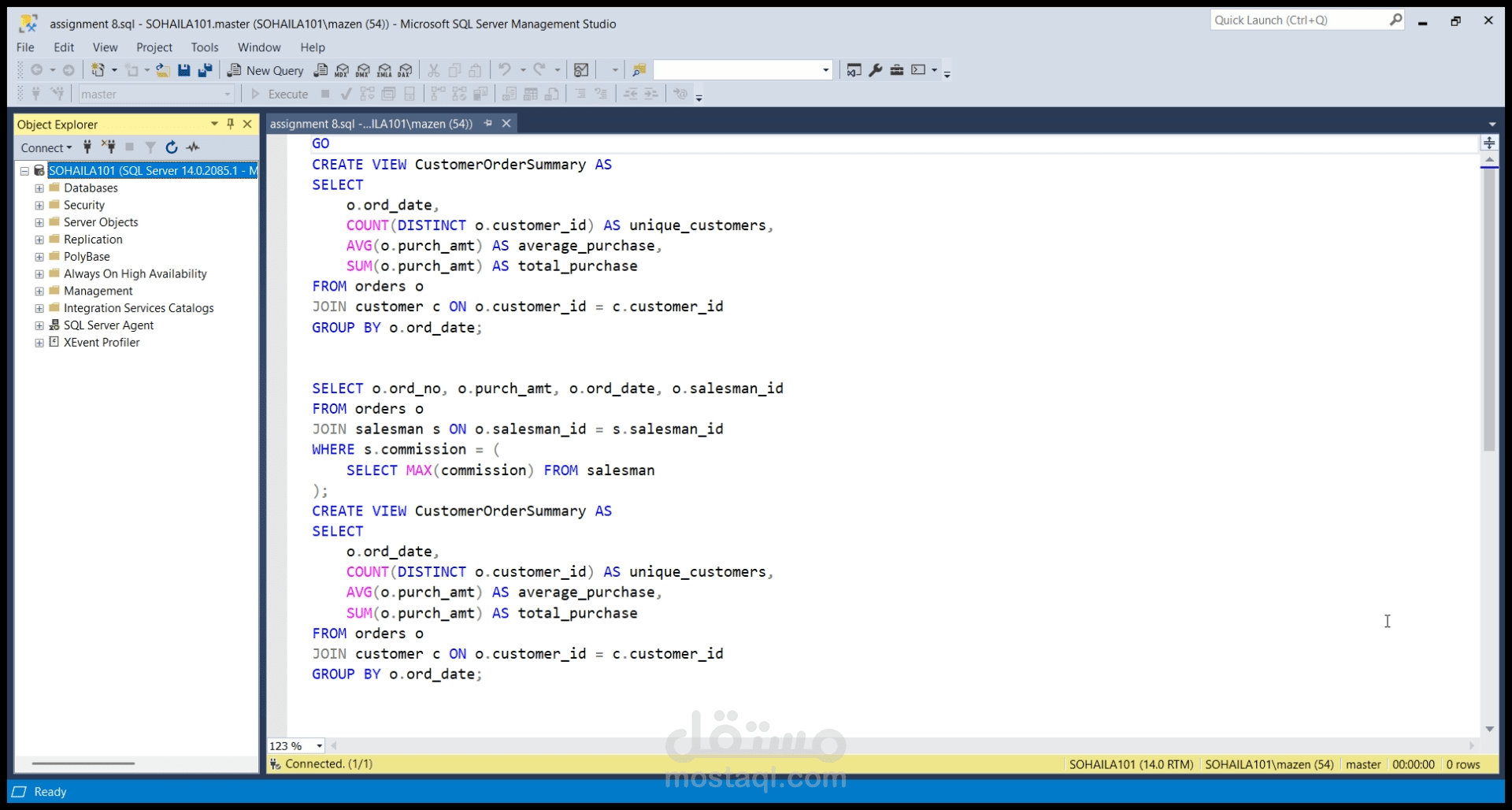Click the Activity Monitor pulse icon in Object Explorer
This screenshot has width=1512, height=810.
(x=193, y=147)
